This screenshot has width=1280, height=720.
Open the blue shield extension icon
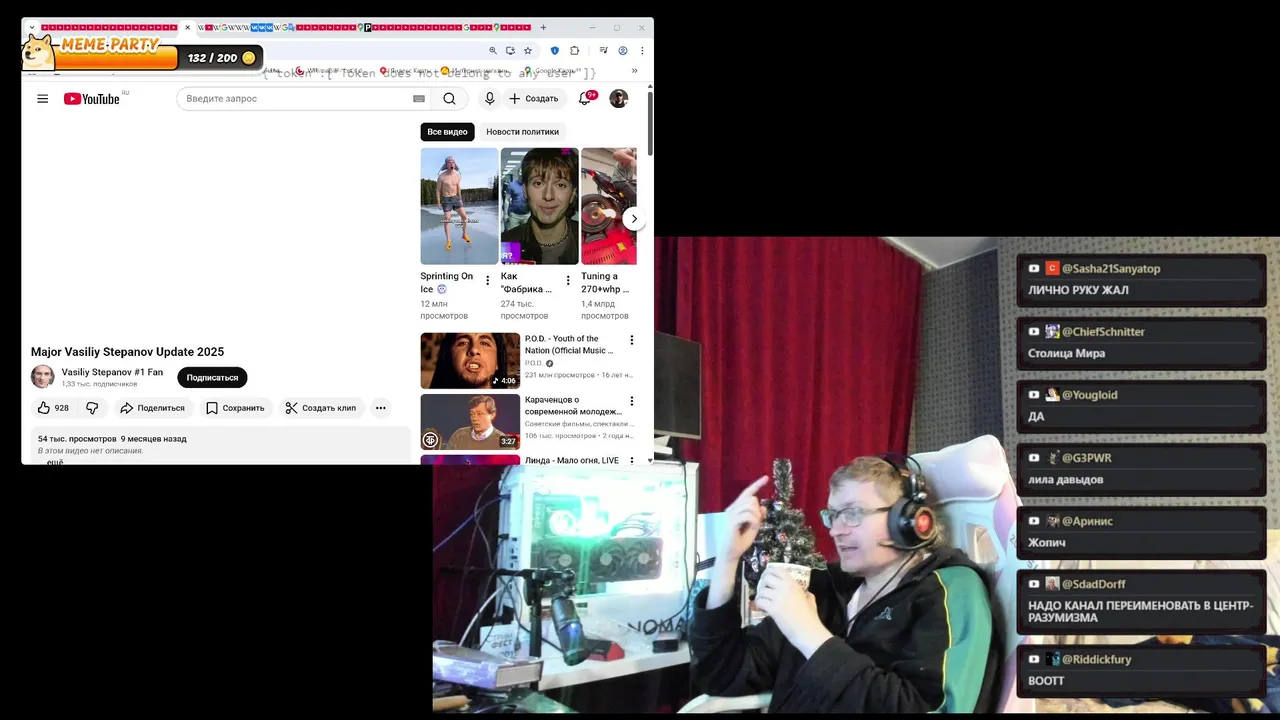coord(555,50)
